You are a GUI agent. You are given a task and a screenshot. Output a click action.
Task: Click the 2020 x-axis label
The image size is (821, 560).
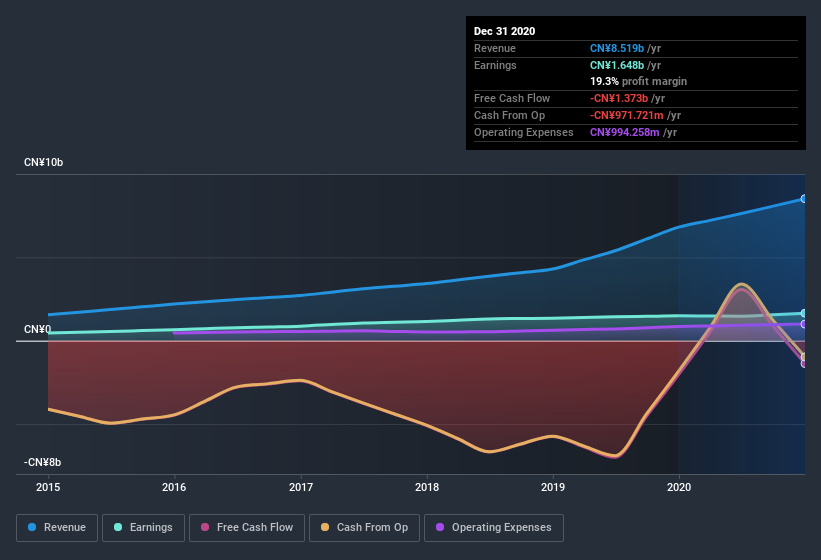point(679,487)
